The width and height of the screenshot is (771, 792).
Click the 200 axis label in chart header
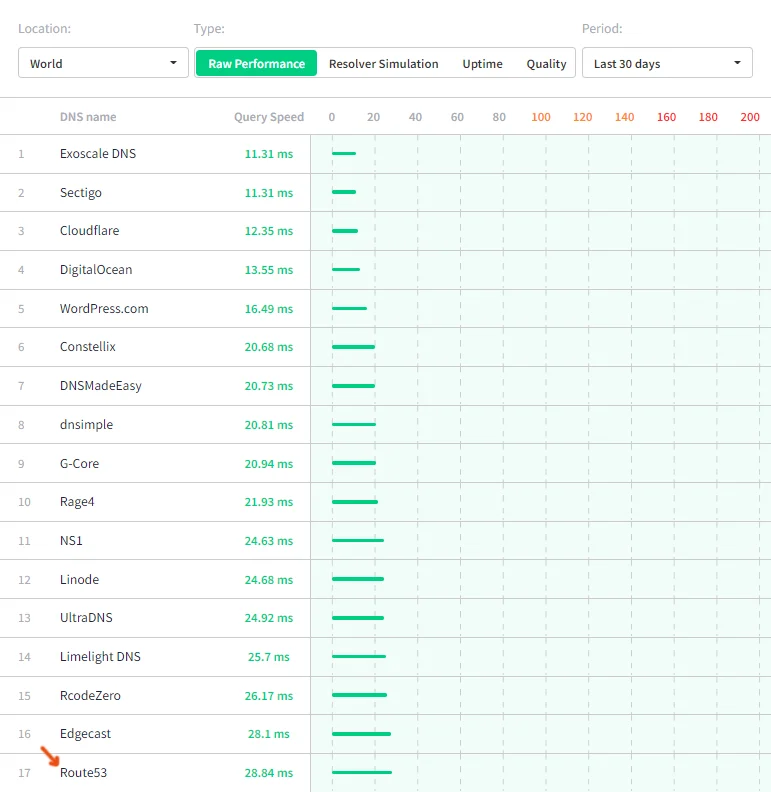[x=750, y=117]
